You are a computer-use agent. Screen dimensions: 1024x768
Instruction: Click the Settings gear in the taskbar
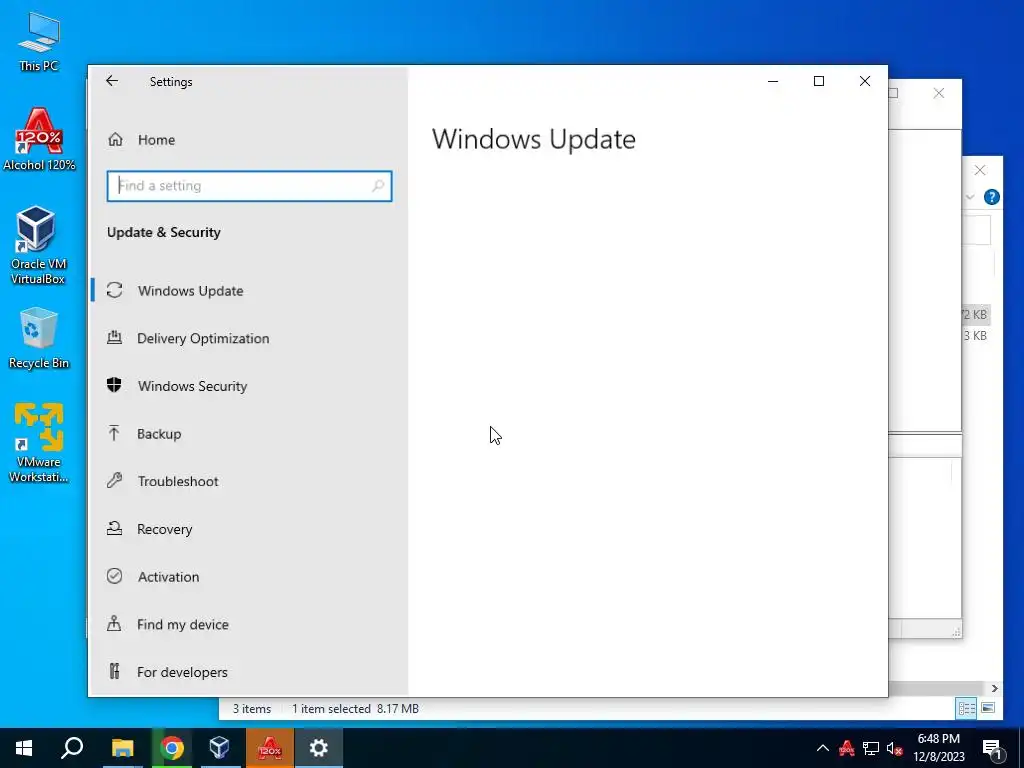point(319,748)
